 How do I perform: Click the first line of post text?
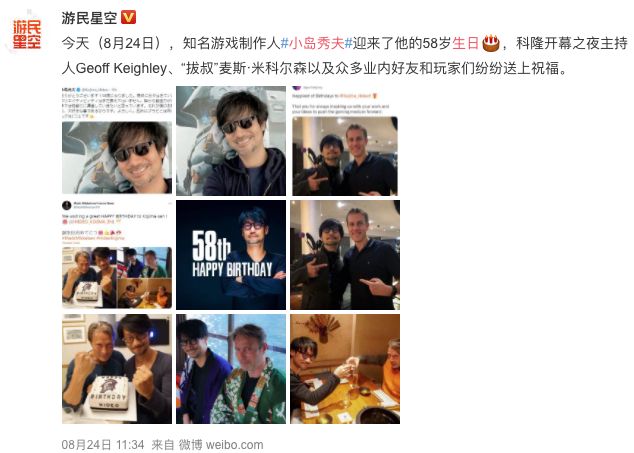pyautogui.click(x=344, y=43)
